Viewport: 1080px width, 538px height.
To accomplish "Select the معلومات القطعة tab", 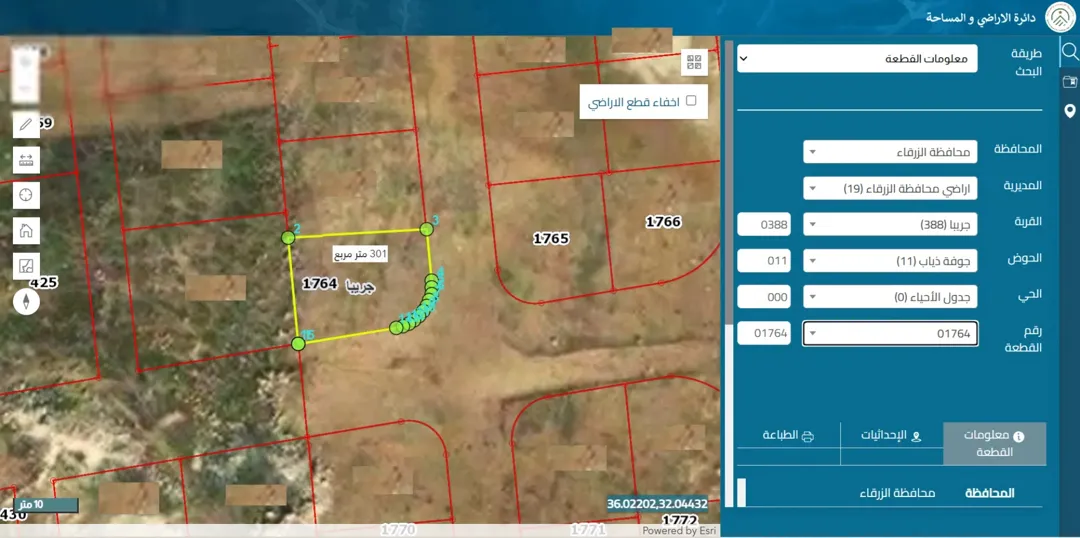I will point(994,444).
